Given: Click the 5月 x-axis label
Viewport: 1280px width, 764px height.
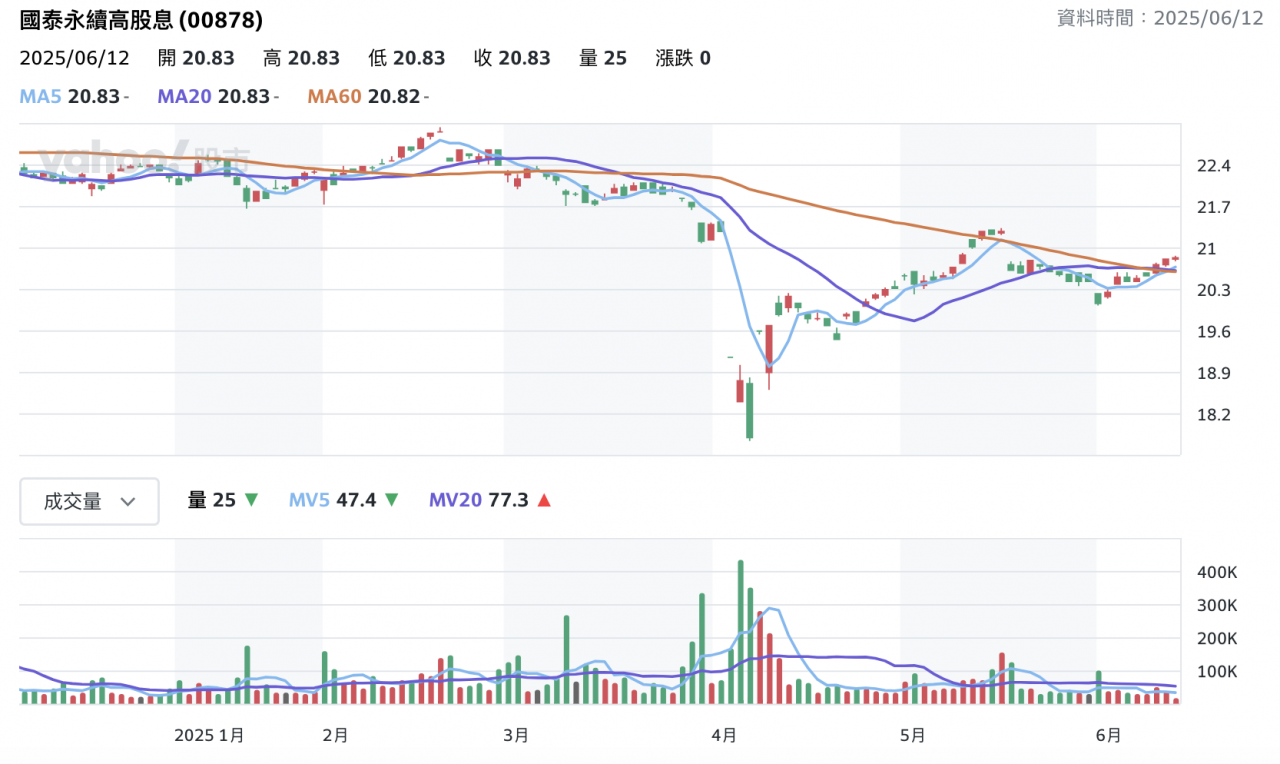Looking at the screenshot, I should [912, 735].
